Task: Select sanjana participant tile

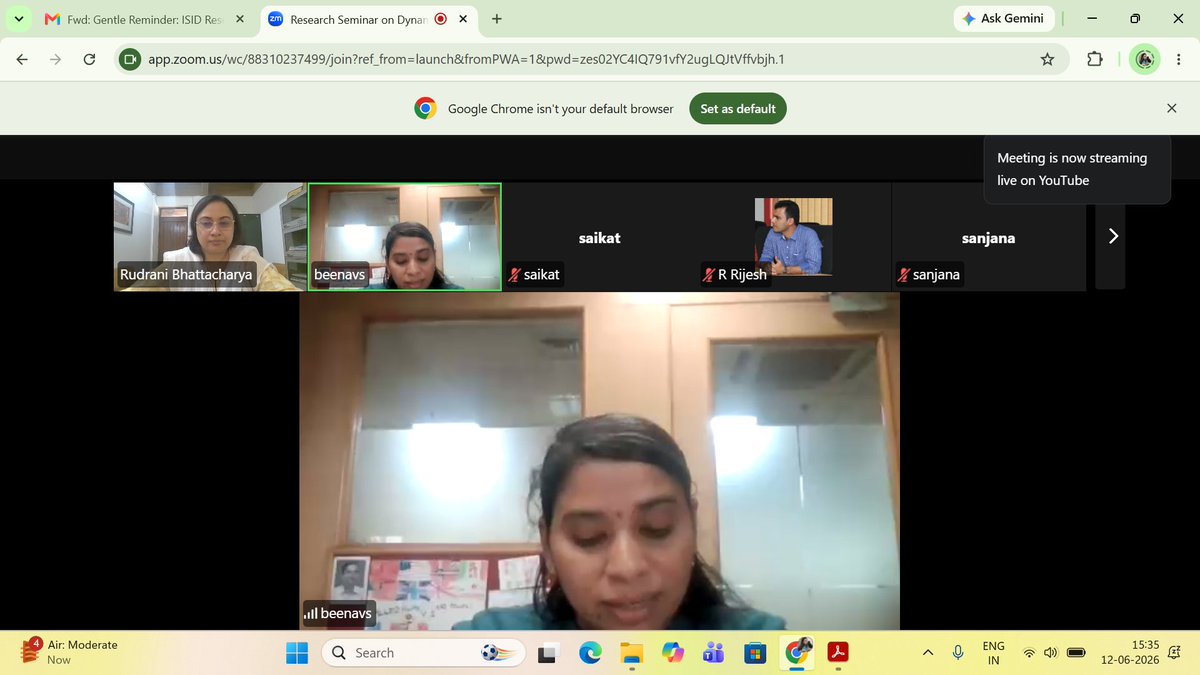Action: [x=988, y=236]
